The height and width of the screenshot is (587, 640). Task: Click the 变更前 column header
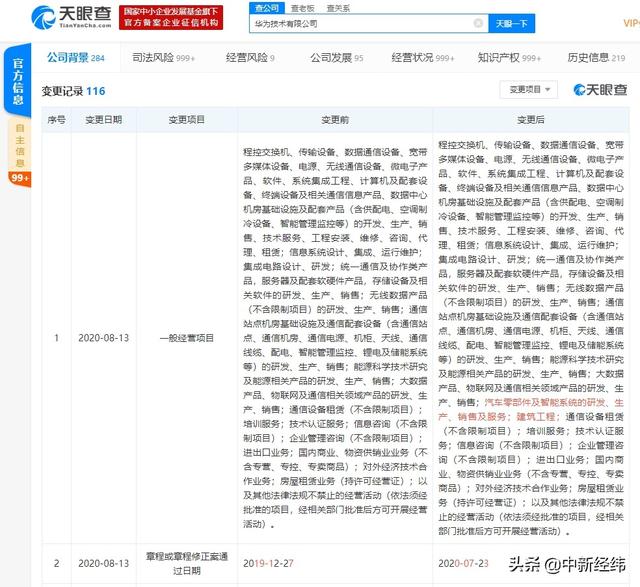pos(335,120)
